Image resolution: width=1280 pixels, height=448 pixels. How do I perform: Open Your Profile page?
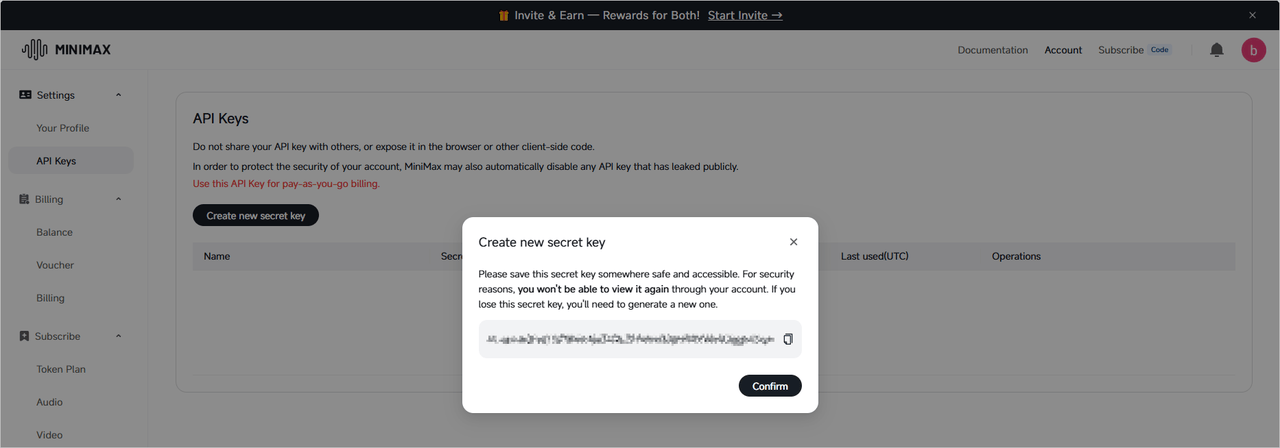pyautogui.click(x=63, y=128)
